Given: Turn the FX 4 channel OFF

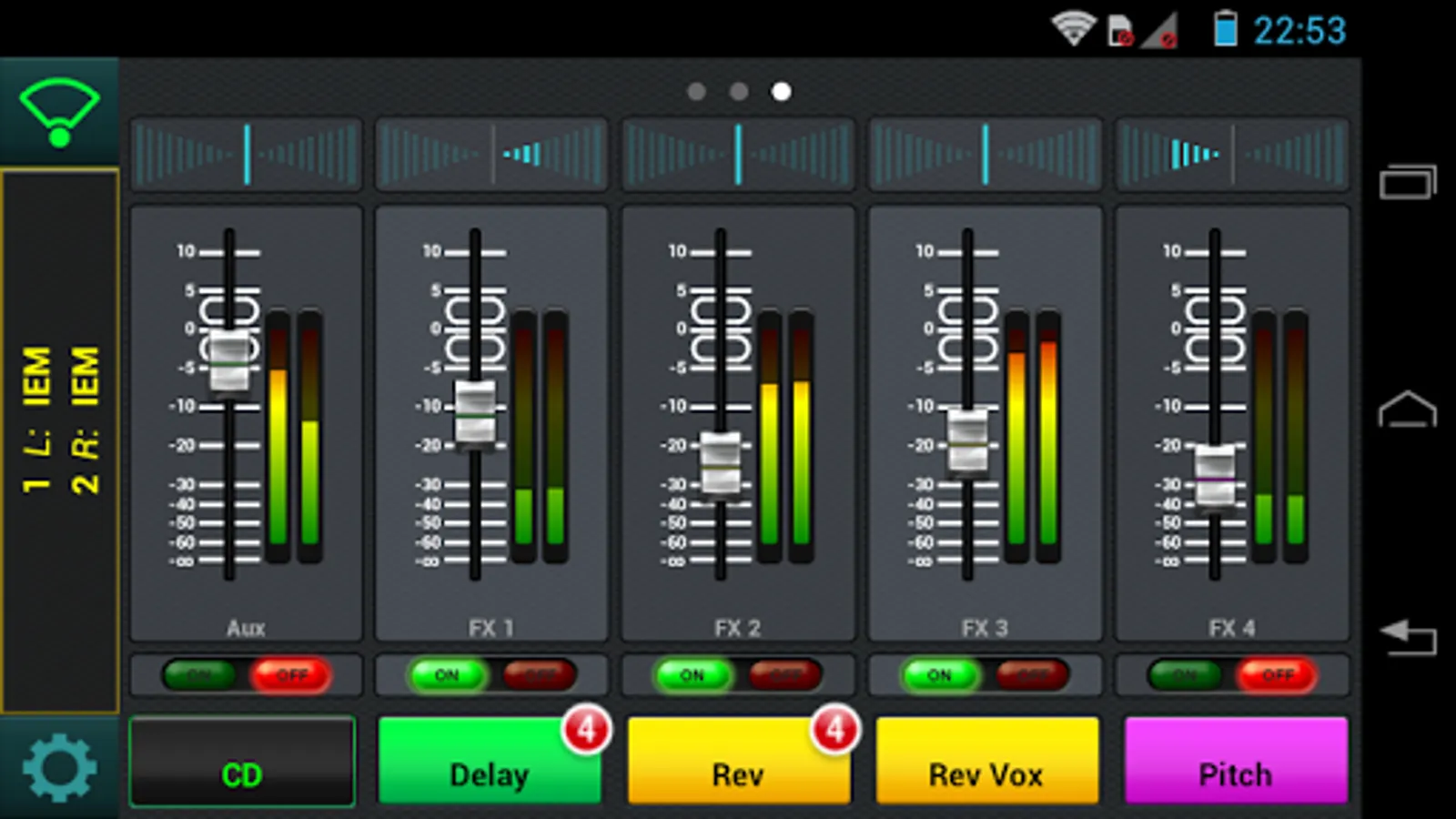Looking at the screenshot, I should pyautogui.click(x=1278, y=675).
